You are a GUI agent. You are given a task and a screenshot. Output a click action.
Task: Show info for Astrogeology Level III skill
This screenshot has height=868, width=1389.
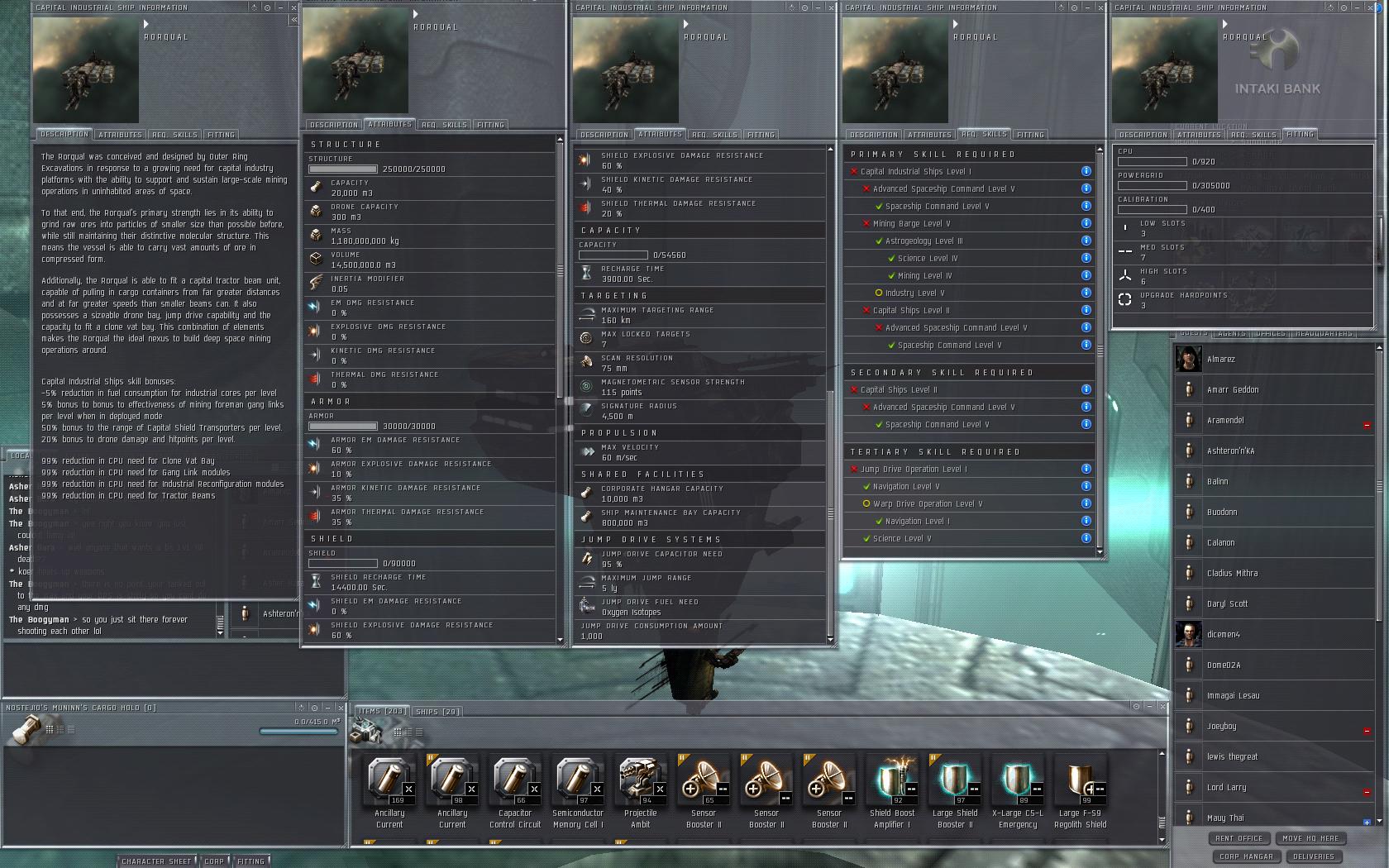[x=1086, y=241]
